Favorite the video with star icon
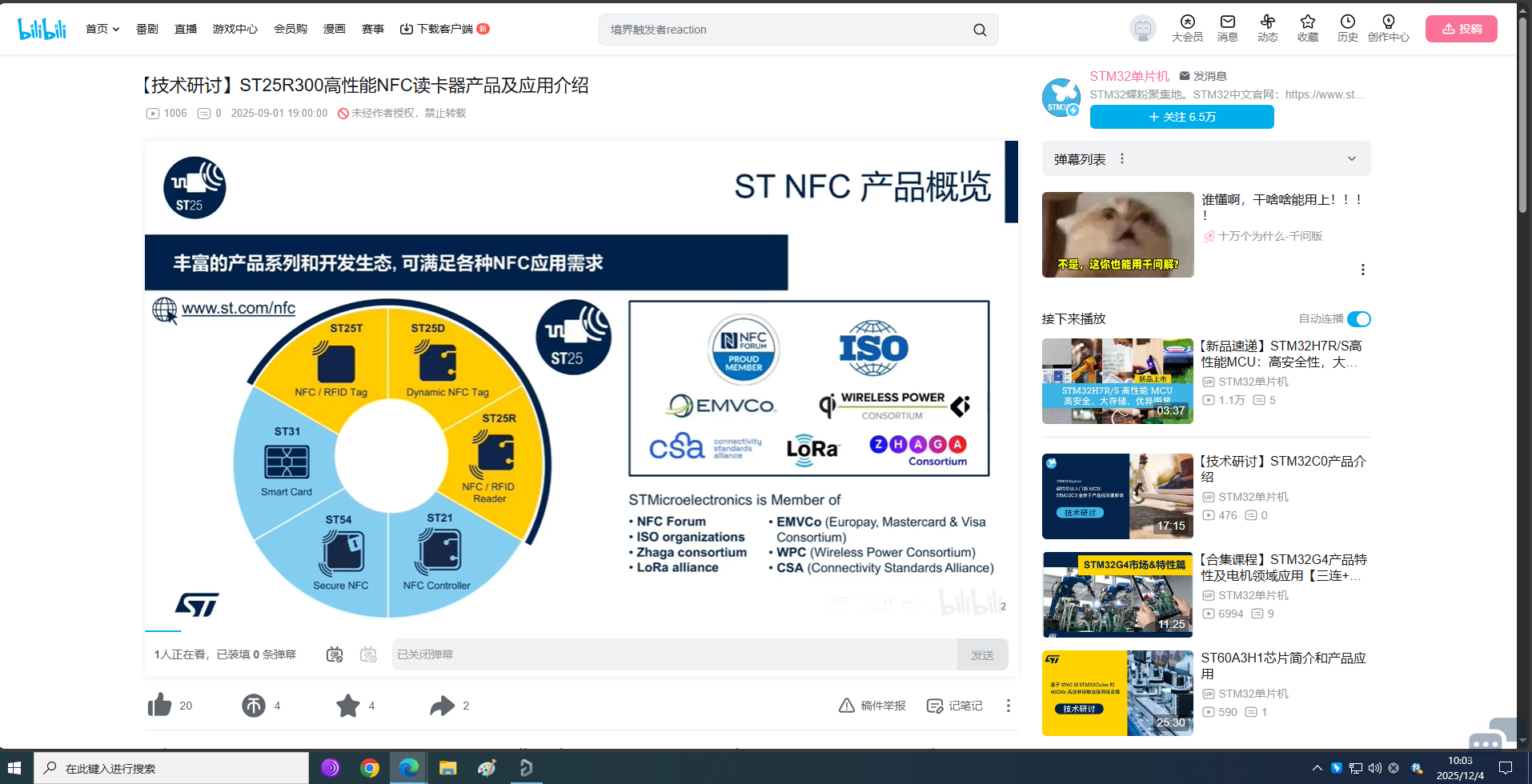 [347, 705]
